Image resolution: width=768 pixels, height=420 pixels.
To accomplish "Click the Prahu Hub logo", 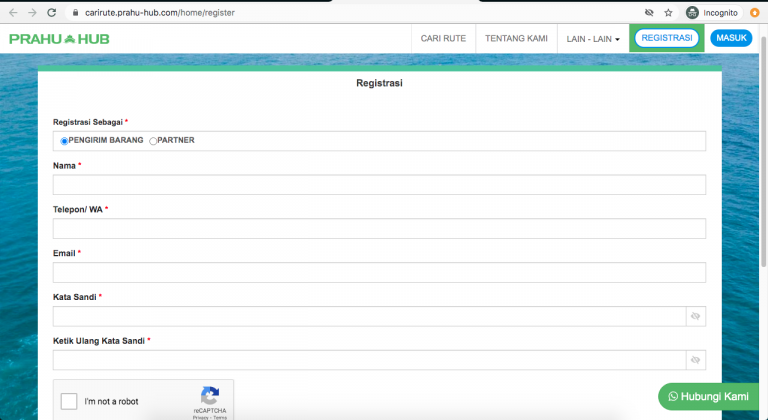I will pos(59,39).
